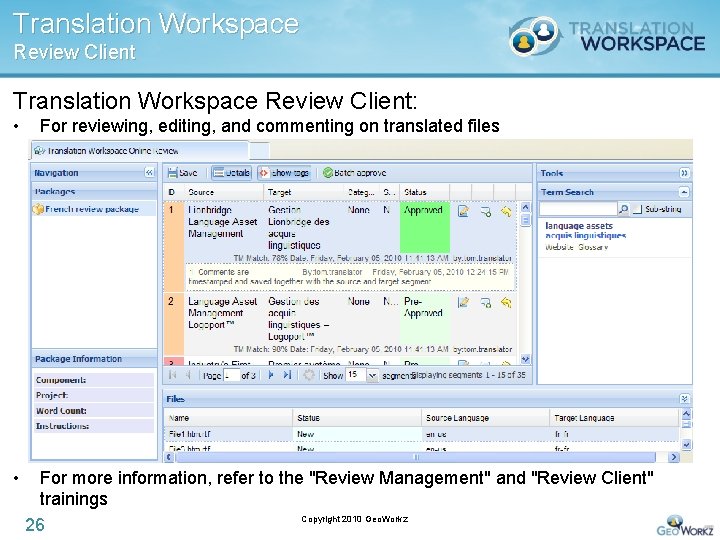Select segment 2 source text 'Language Asset Management Logoport'
The height and width of the screenshot is (540, 720).
click(x=222, y=313)
